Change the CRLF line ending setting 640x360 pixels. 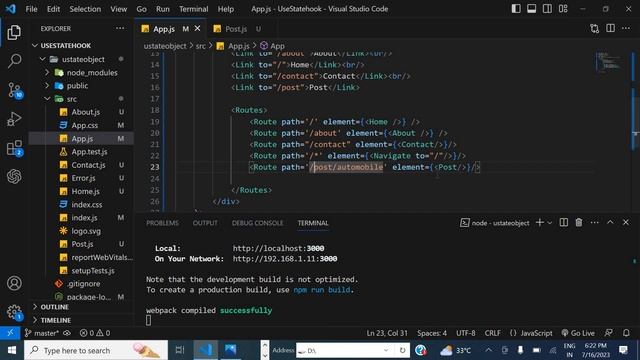pyautogui.click(x=493, y=333)
